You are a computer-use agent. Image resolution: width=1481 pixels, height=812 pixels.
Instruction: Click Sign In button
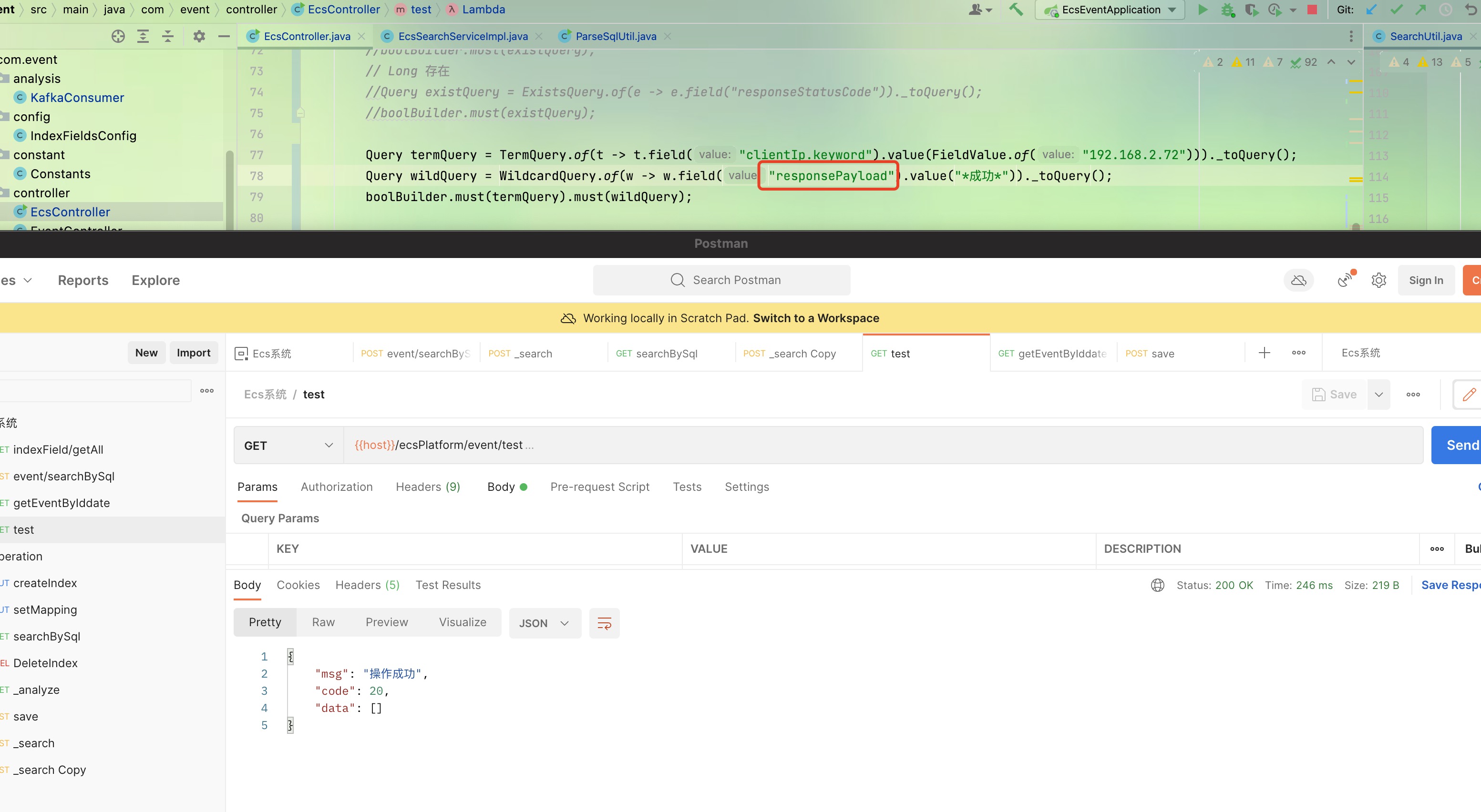pos(1426,281)
